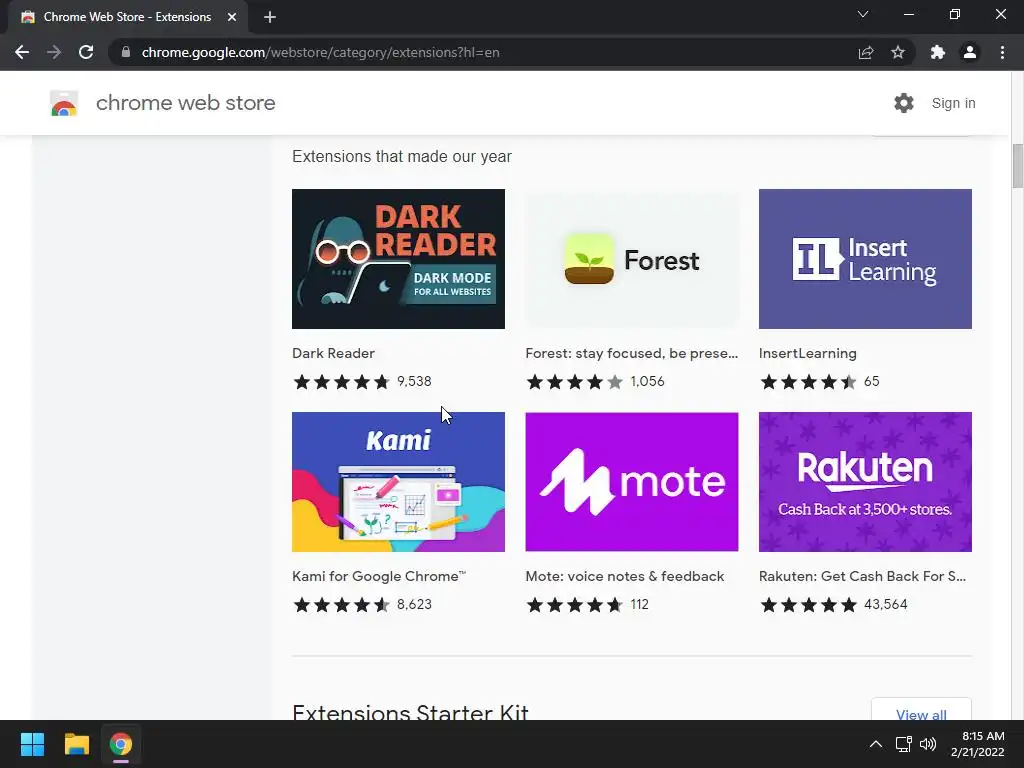Click Extensions Starter Kit heading
This screenshot has width=1024, height=768.
coord(410,712)
